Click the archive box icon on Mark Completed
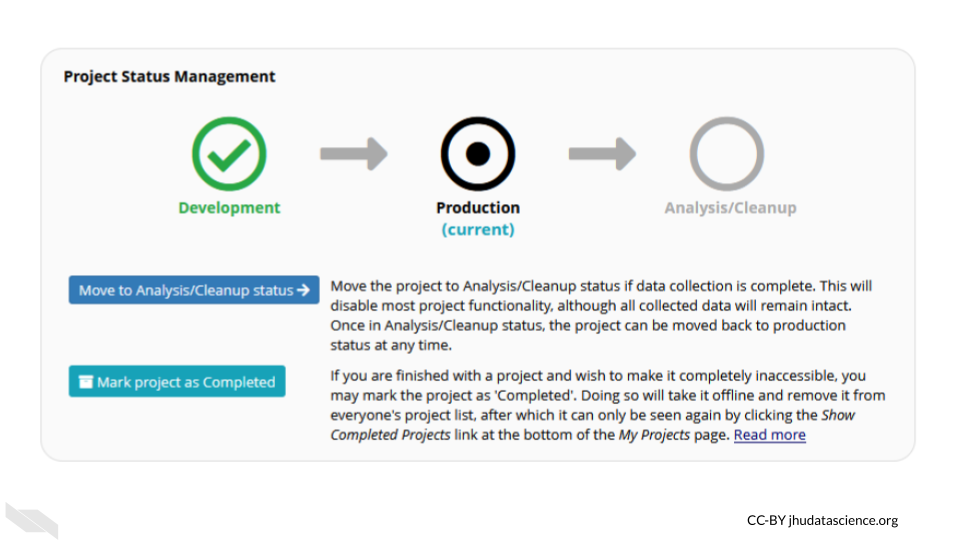This screenshot has width=960, height=540. [x=85, y=382]
